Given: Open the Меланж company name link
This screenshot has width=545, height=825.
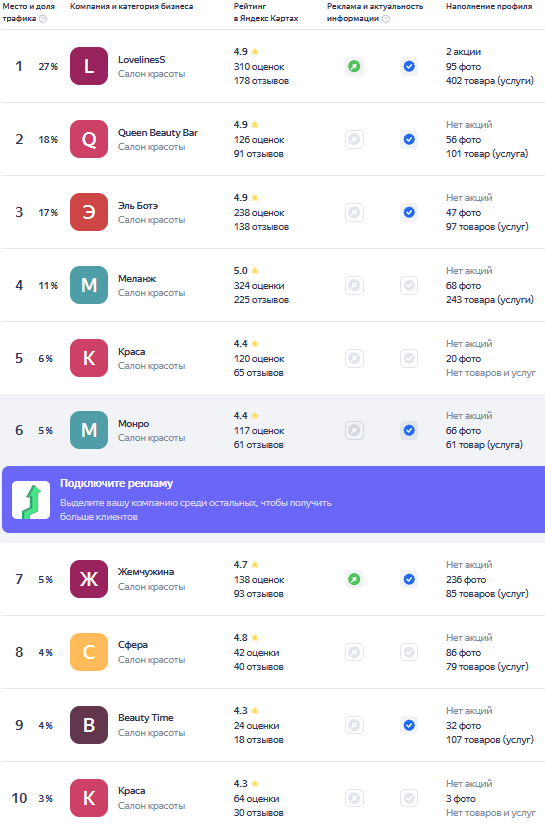Looking at the screenshot, I should (137, 279).
